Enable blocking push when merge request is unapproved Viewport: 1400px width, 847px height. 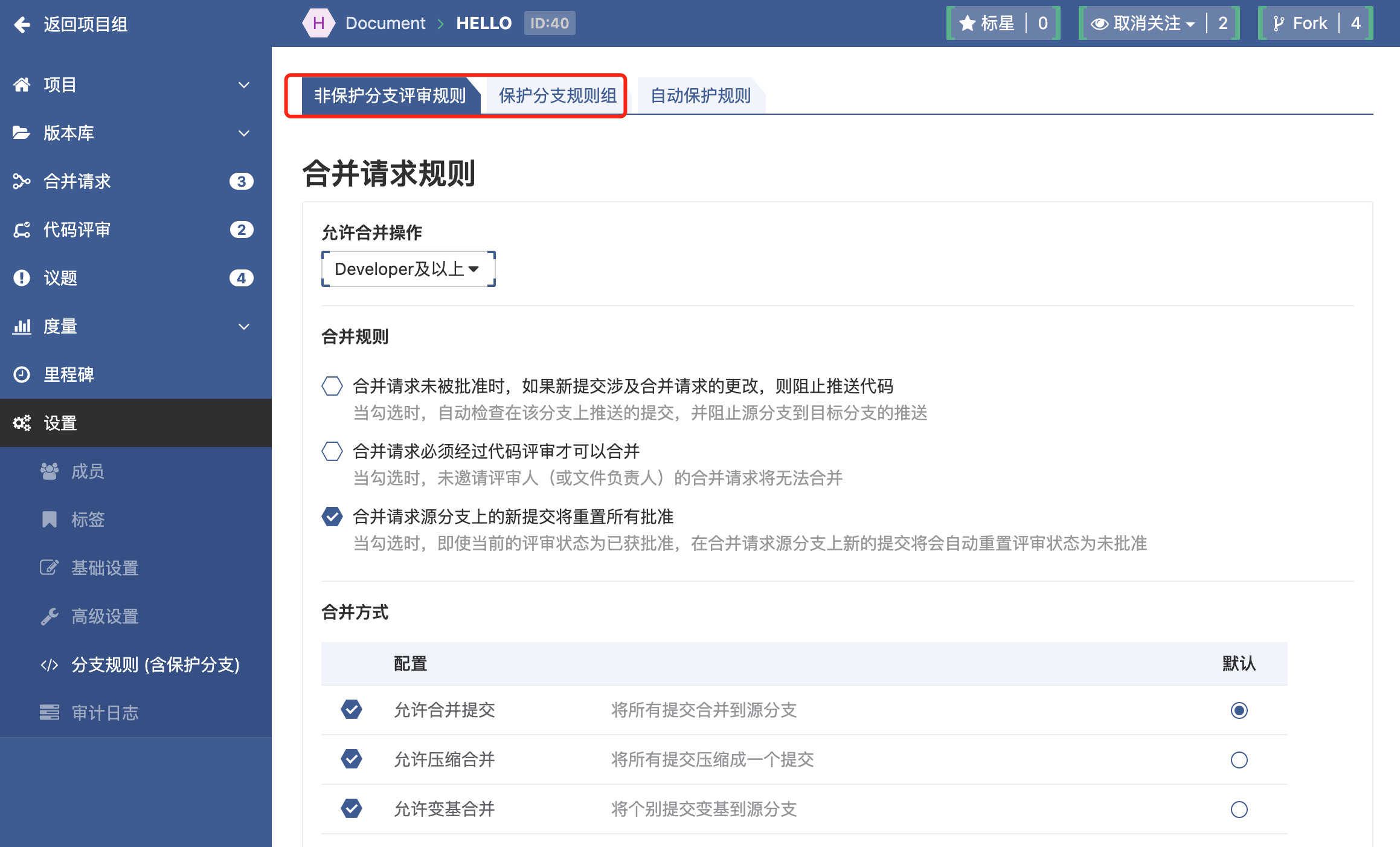332,386
